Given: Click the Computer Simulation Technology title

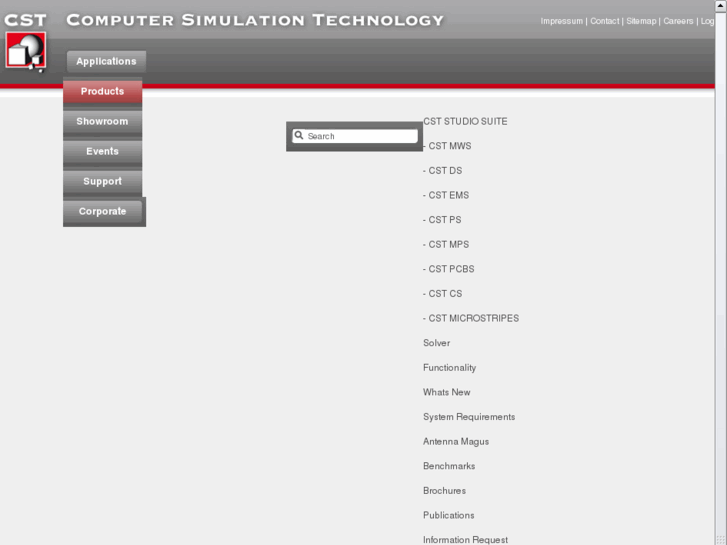Looking at the screenshot, I should pos(255,20).
